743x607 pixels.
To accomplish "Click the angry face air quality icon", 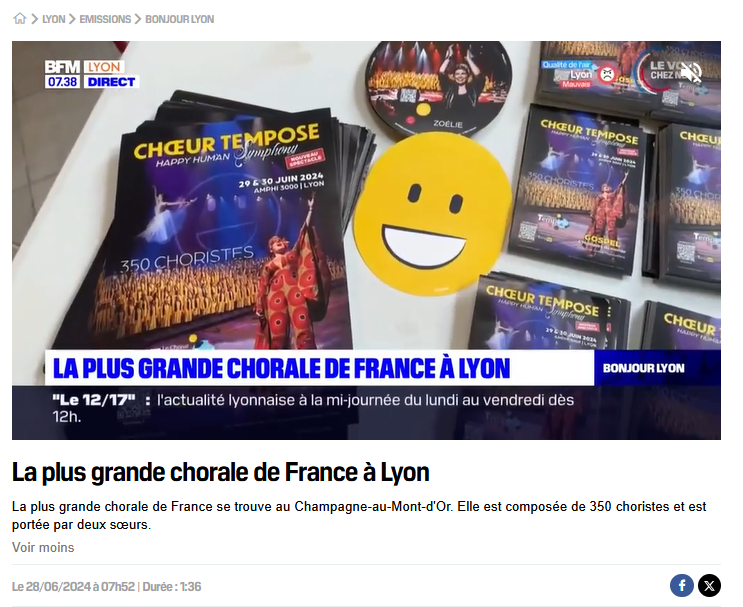I will point(607,73).
